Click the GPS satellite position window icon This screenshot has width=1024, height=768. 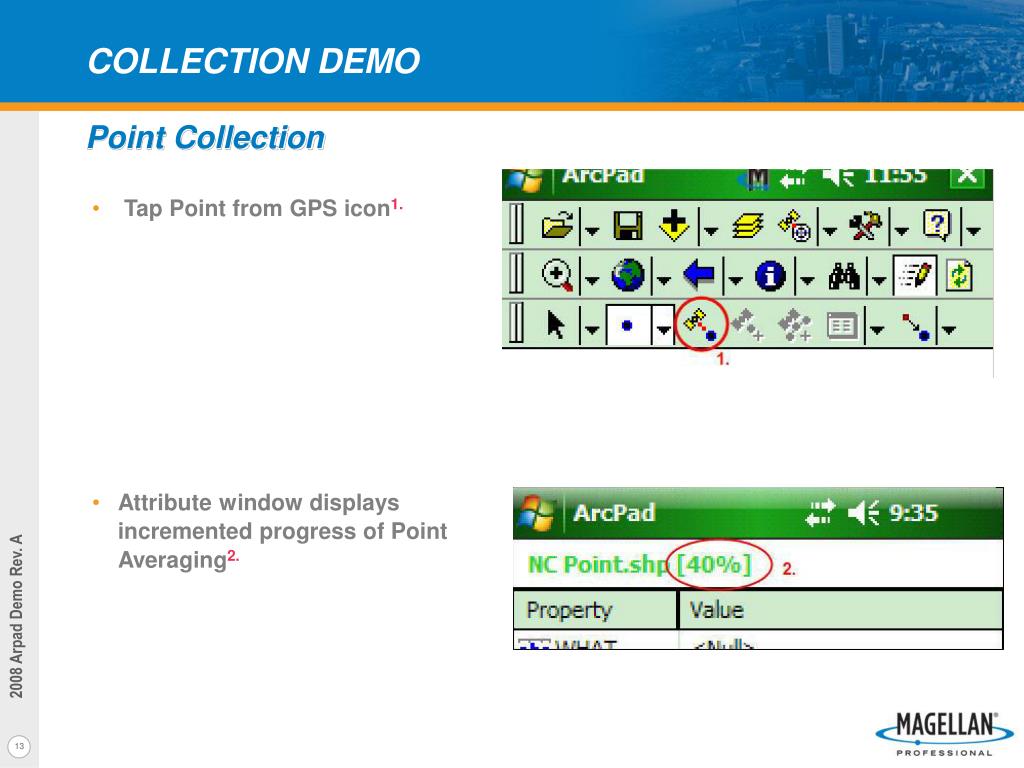click(795, 226)
